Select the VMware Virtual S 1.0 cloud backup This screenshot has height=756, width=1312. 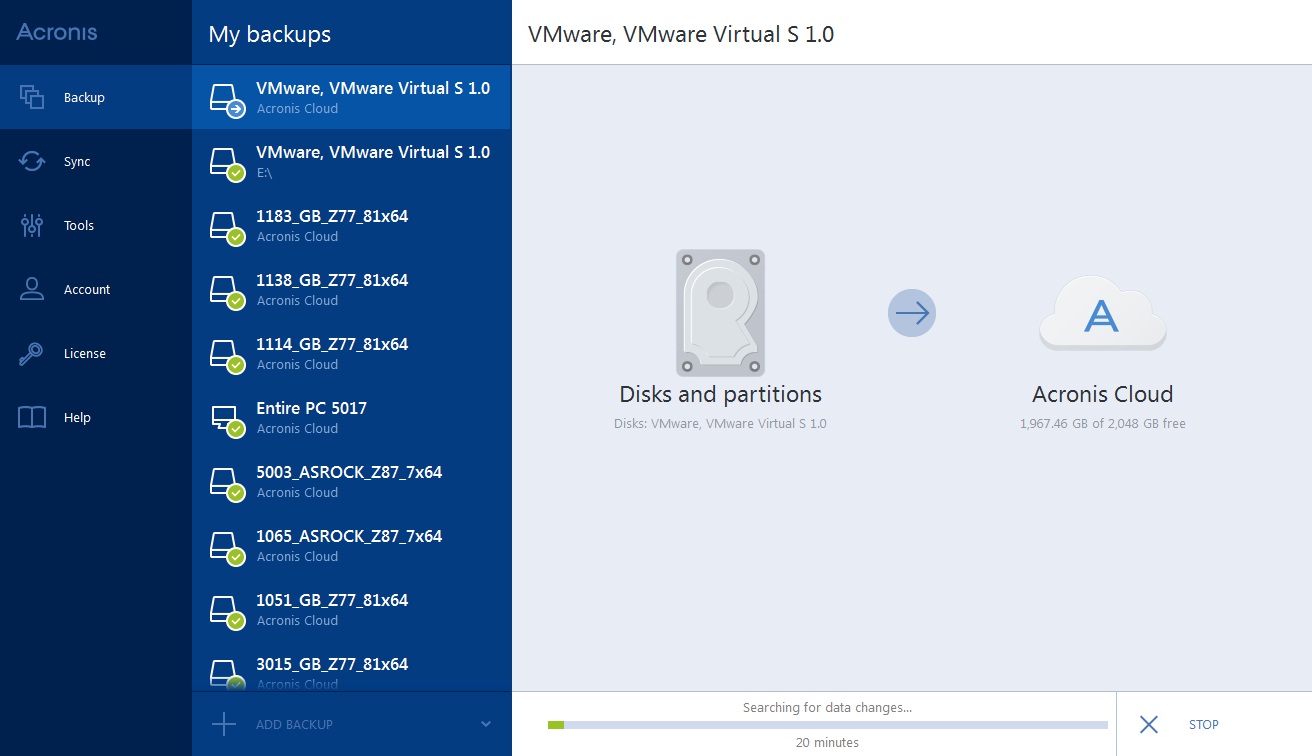[x=352, y=97]
